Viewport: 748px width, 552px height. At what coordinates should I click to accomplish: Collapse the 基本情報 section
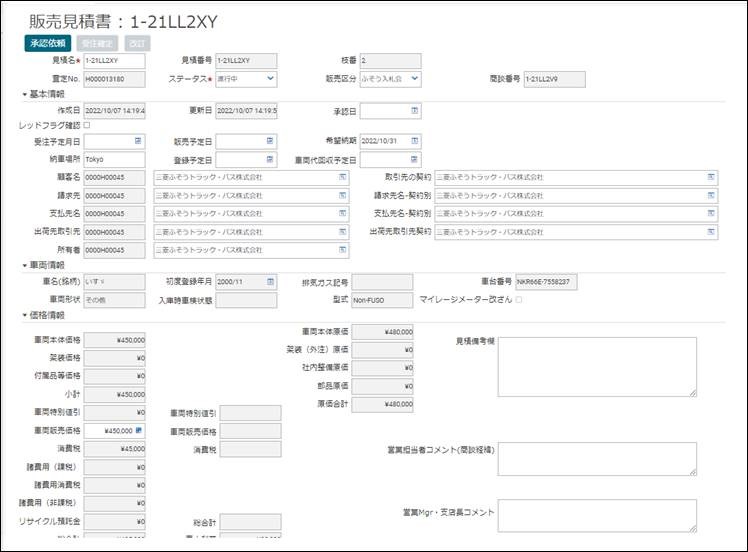tap(24, 94)
